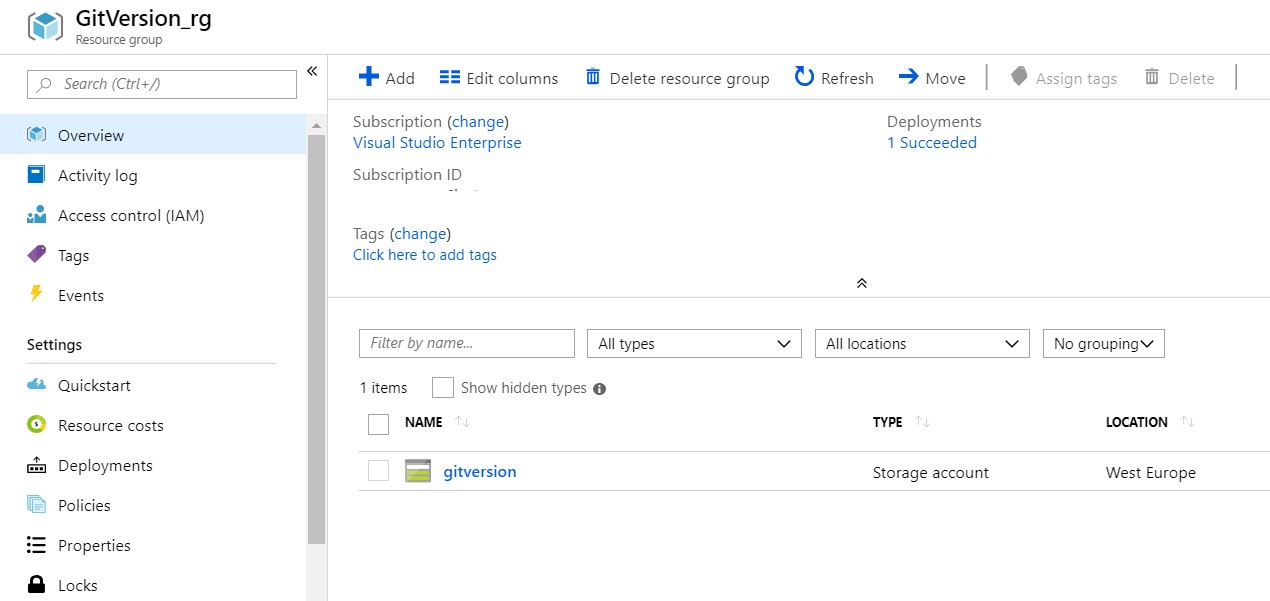Click the sidebar vertical scrollbar
Viewport: 1270px width, 601px height.
pyautogui.click(x=317, y=340)
